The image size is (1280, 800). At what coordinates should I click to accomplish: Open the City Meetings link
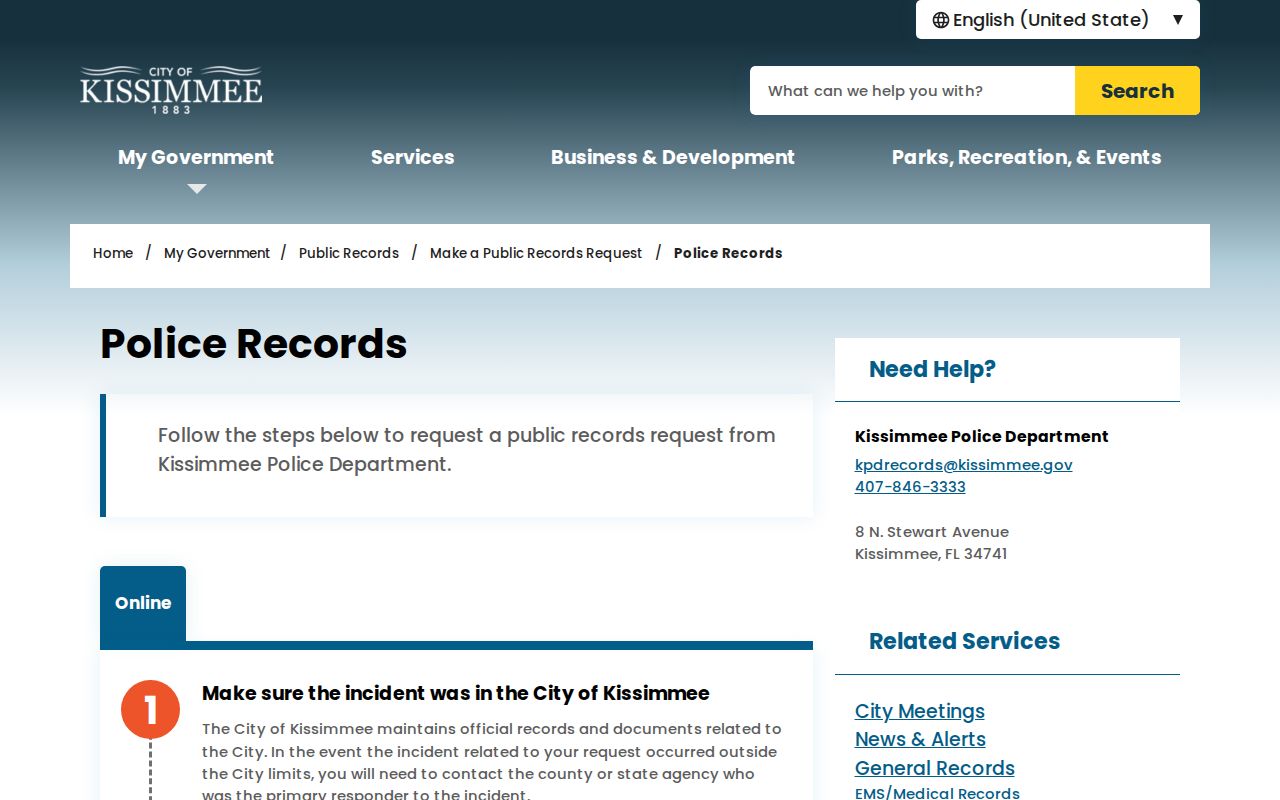pyautogui.click(x=920, y=711)
